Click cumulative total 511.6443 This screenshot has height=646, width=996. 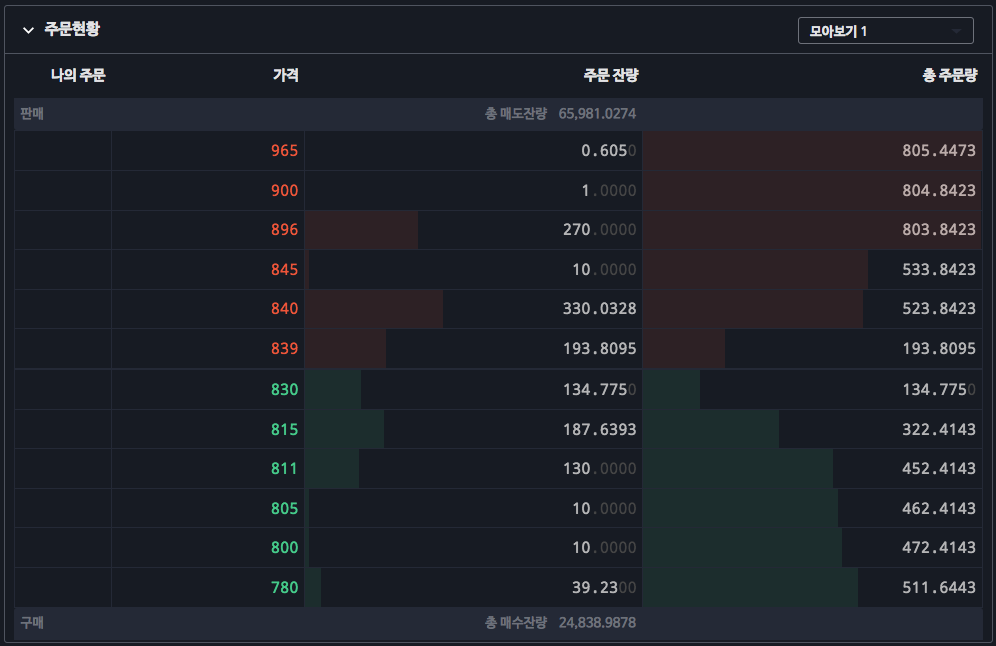pyautogui.click(x=939, y=587)
